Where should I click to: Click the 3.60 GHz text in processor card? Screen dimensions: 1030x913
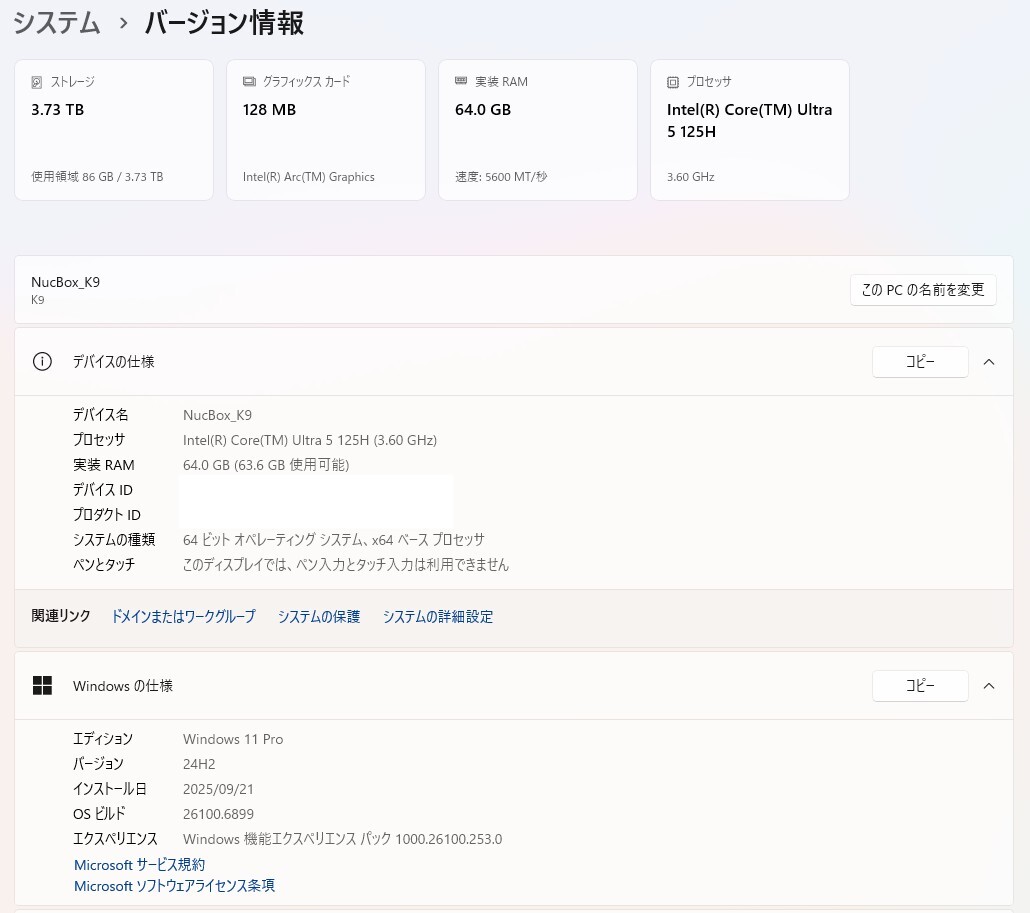(690, 177)
